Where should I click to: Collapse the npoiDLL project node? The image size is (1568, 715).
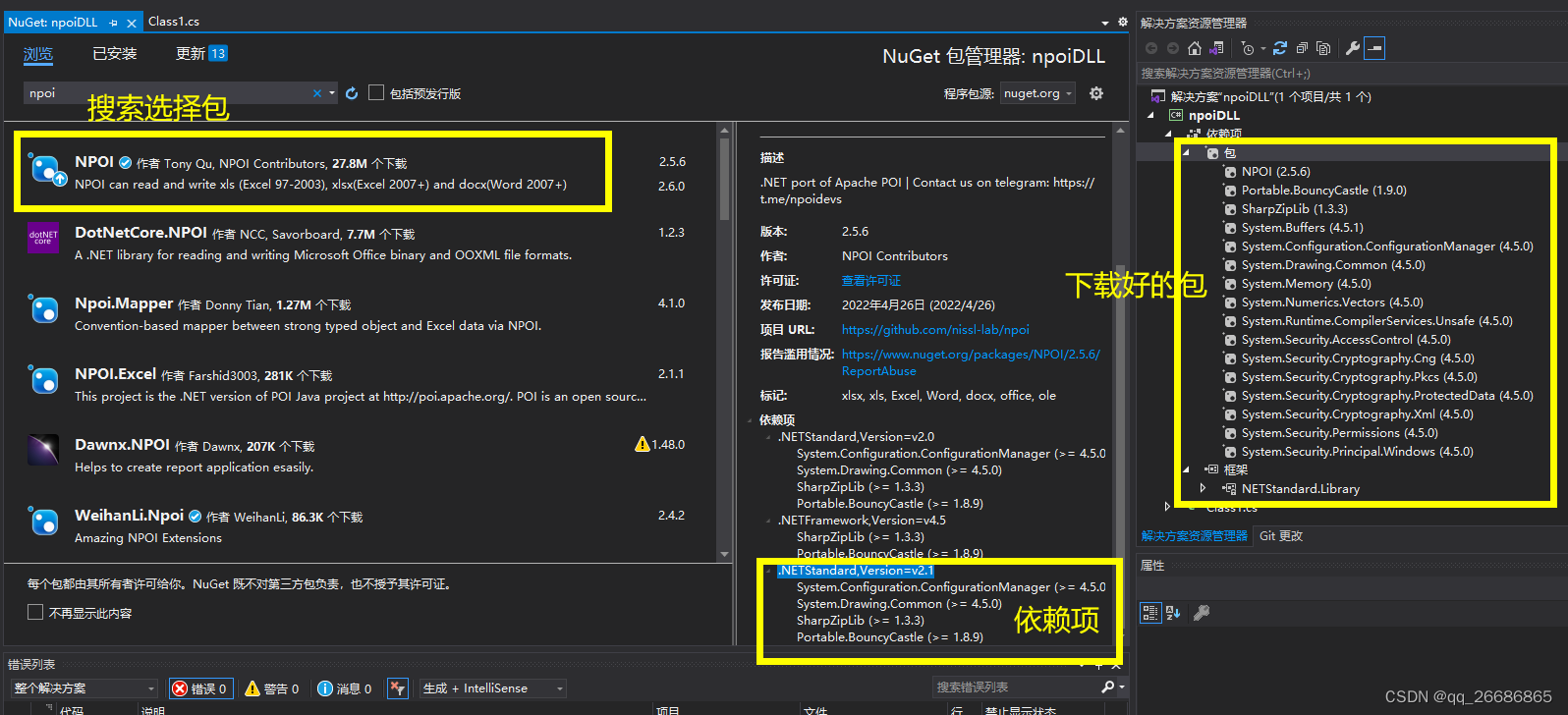1150,115
